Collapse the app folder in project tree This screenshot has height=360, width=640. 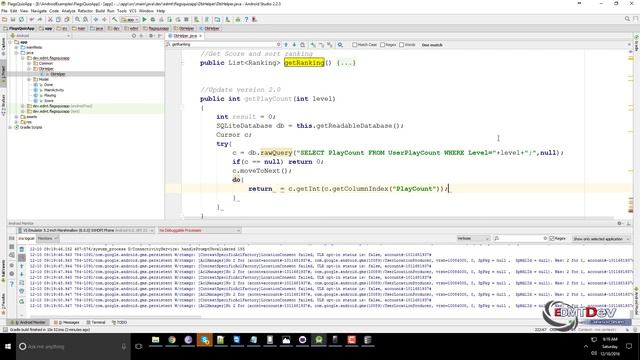point(10,42)
